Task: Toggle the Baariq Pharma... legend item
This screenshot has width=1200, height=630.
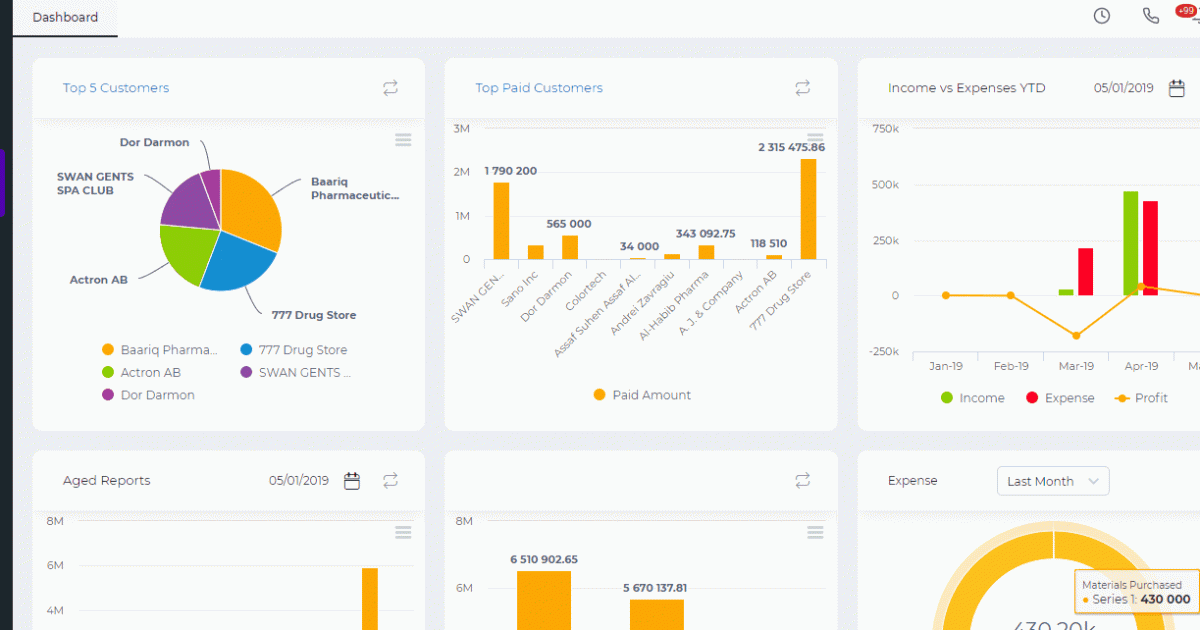Action: coord(160,350)
